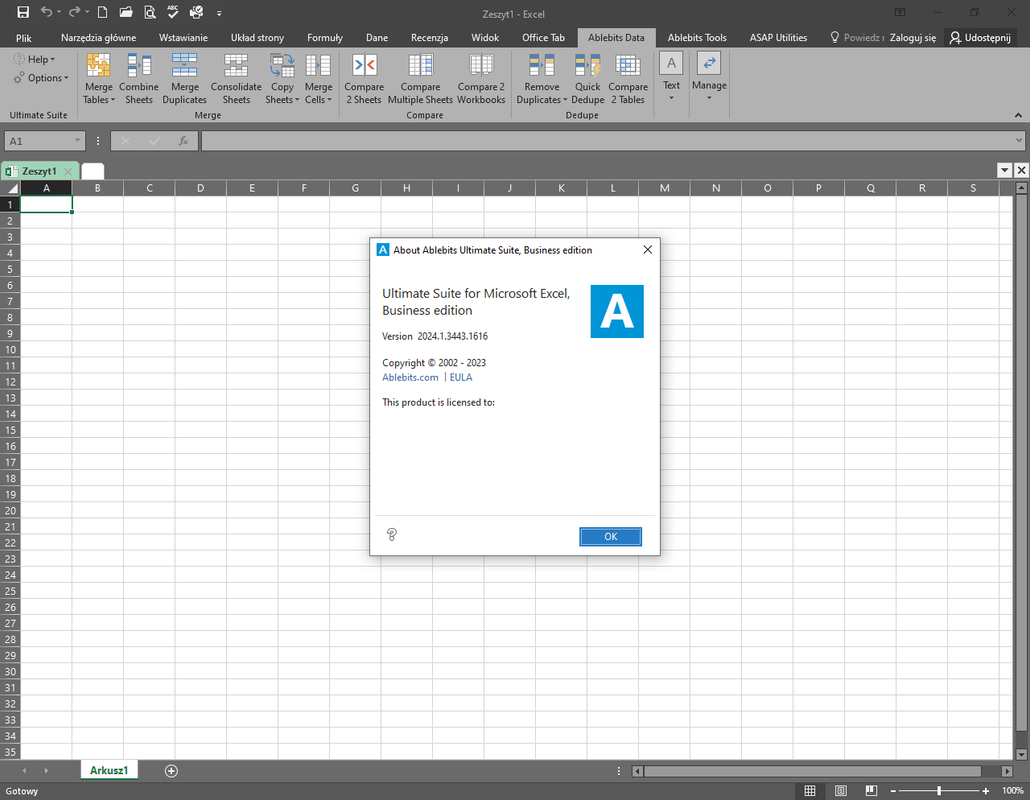Screen dimensions: 1030x800
Task: Launch Compare Multiple Sheets tool
Action: [420, 79]
